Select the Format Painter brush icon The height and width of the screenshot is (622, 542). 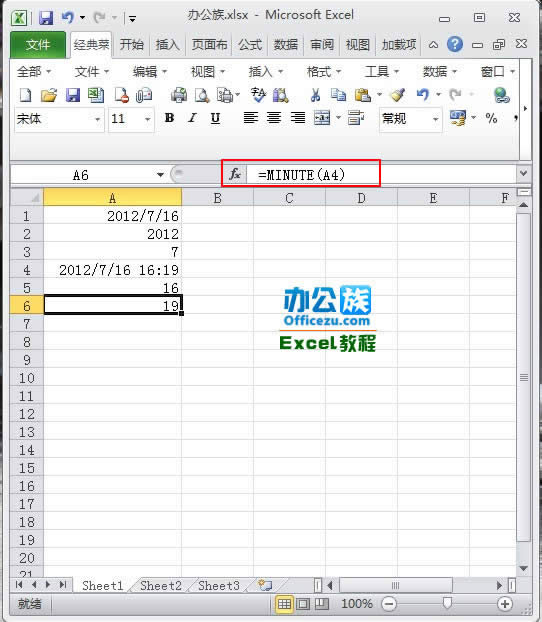[x=397, y=95]
